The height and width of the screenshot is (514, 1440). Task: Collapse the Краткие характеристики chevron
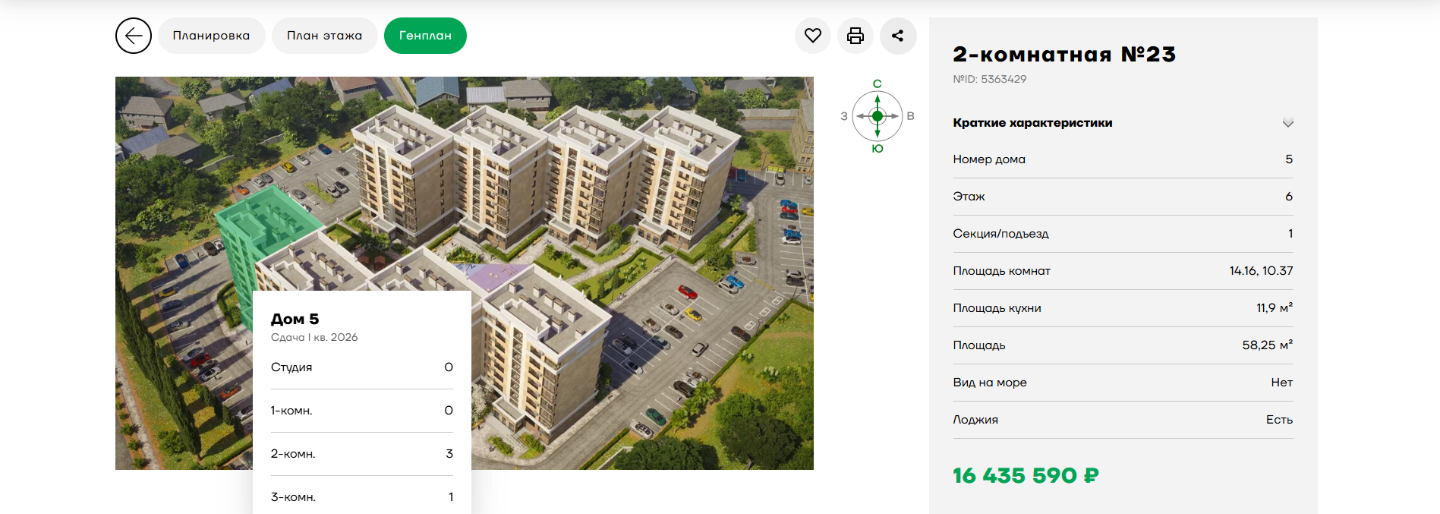(x=1288, y=123)
